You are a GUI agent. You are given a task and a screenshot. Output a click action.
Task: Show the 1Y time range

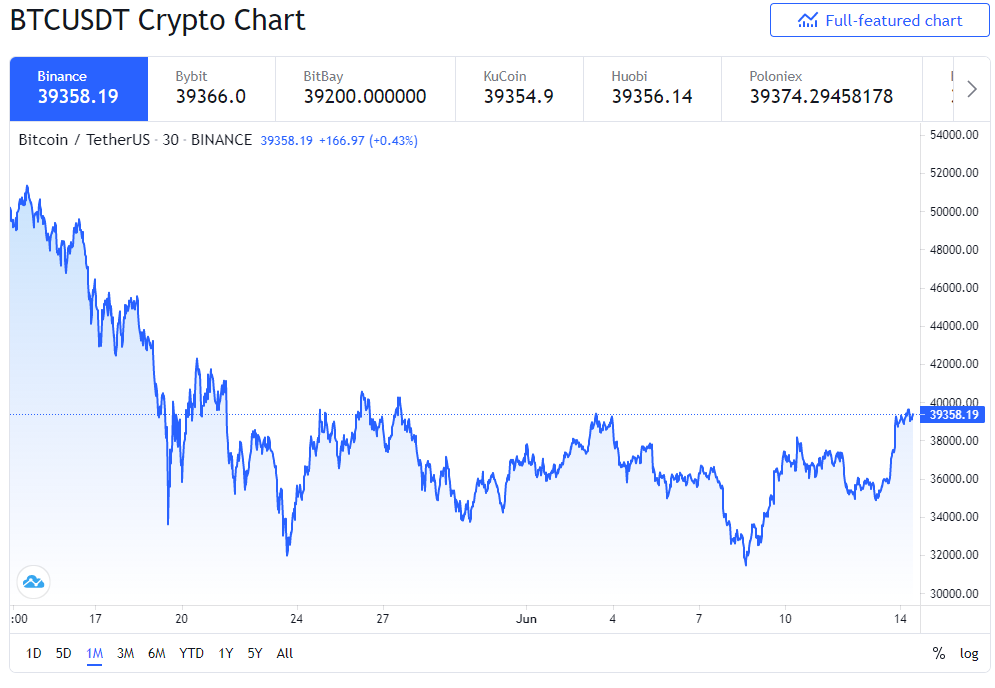pyautogui.click(x=225, y=653)
